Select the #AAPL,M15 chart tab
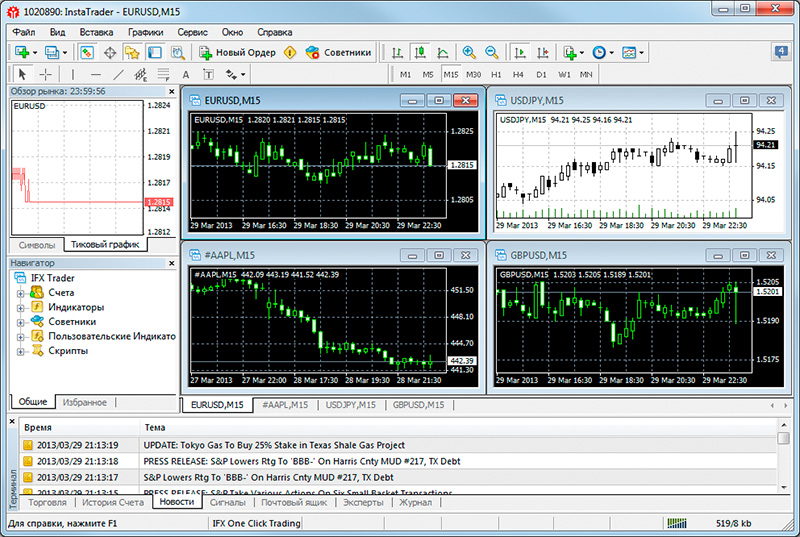The height and width of the screenshot is (537, 800). (x=284, y=405)
